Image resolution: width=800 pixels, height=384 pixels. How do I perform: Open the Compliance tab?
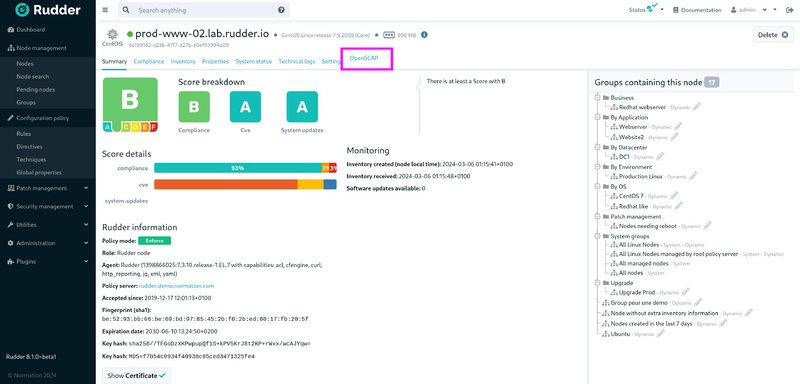148,61
